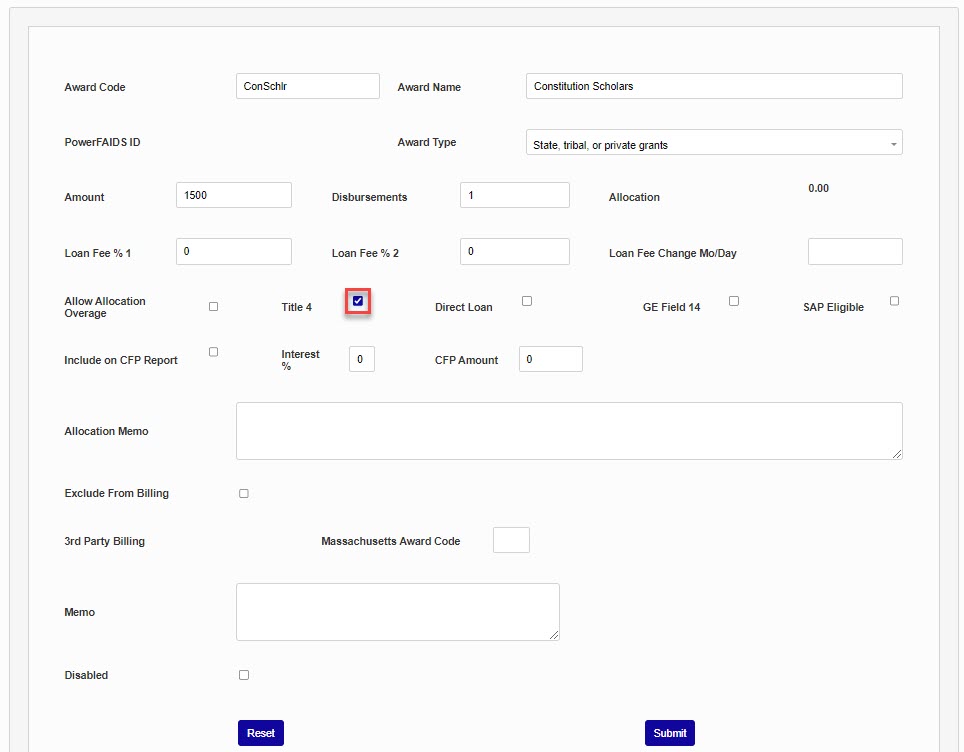
Task: Uncheck the Title 4 checkbox
Action: coord(358,301)
